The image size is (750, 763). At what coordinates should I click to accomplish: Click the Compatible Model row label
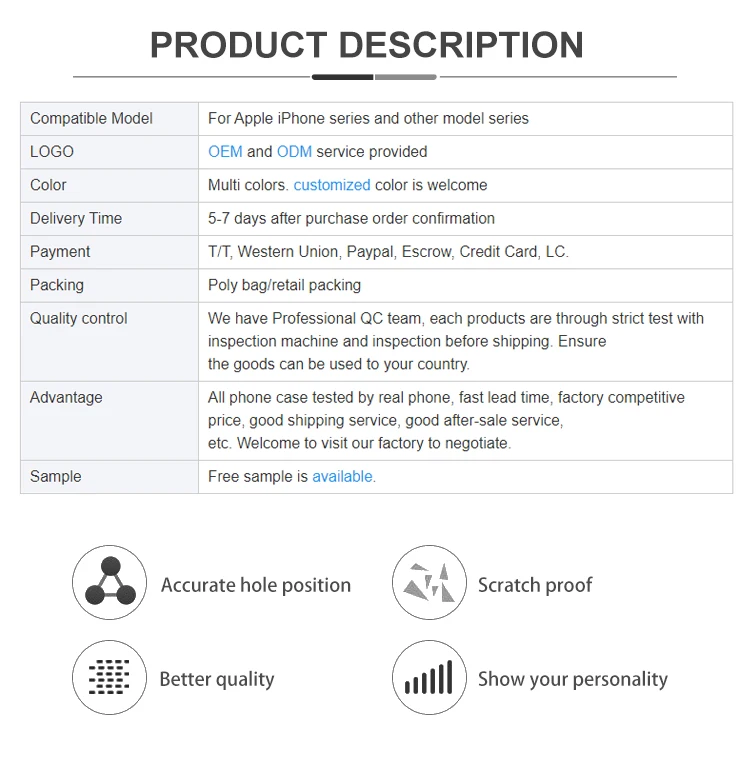tap(91, 118)
